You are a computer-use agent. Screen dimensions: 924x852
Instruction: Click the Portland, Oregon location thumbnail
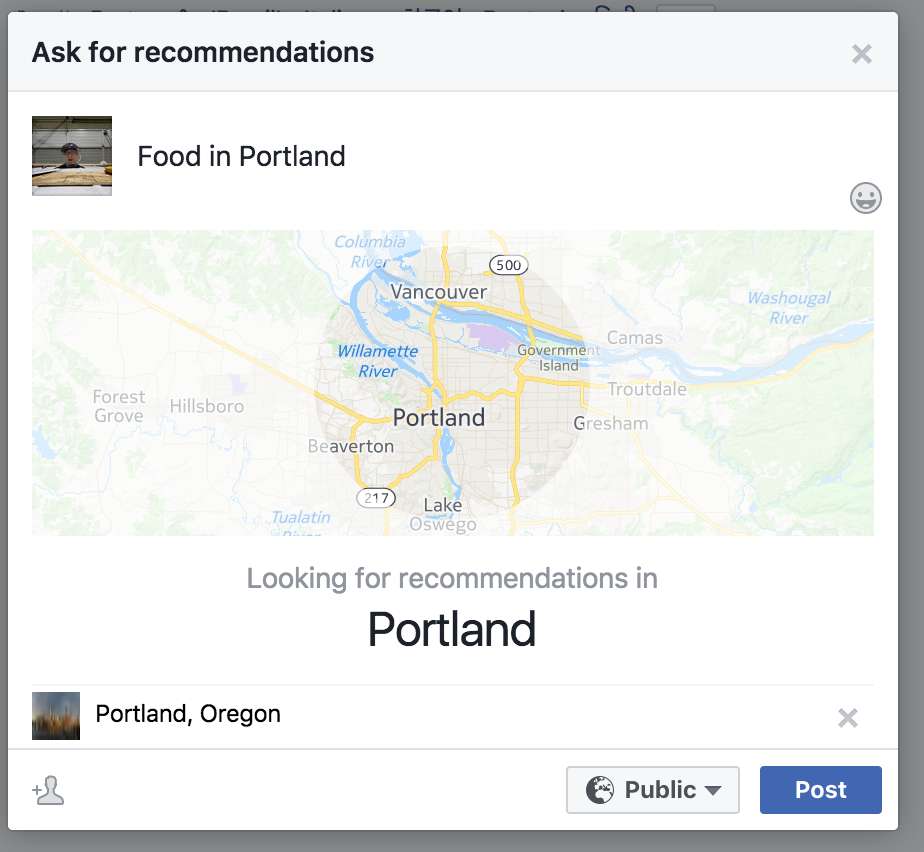pos(56,716)
